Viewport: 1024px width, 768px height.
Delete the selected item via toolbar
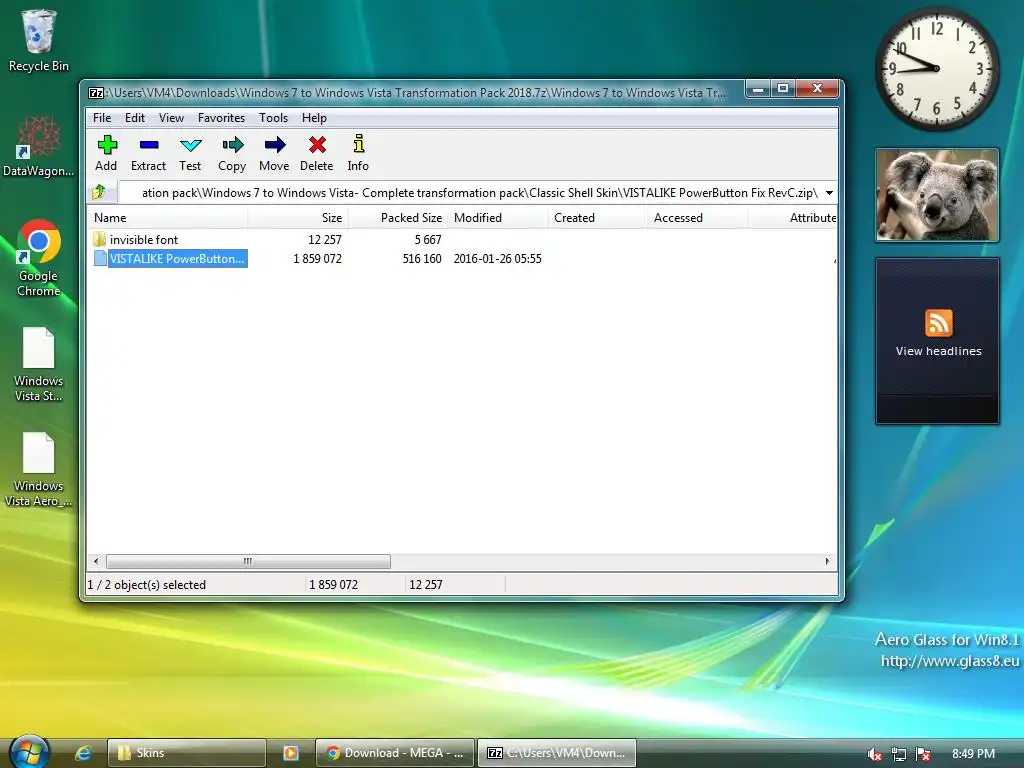click(x=317, y=153)
